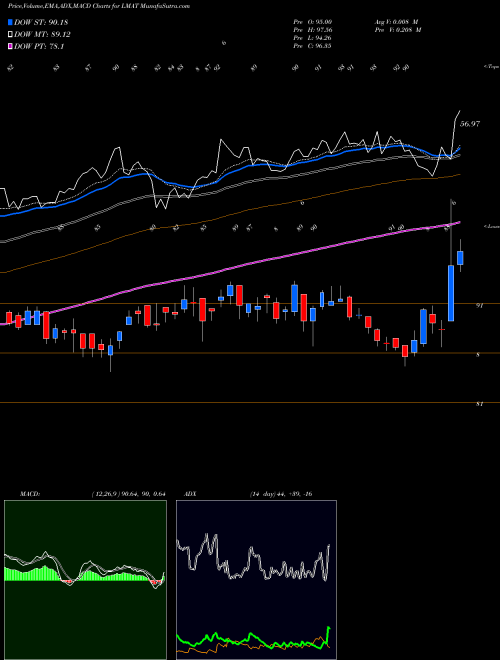Viewport: 500px width, 660px height.
Task: Click the MACD (12,26,9) parameters text
Action: pyautogui.click(x=128, y=494)
